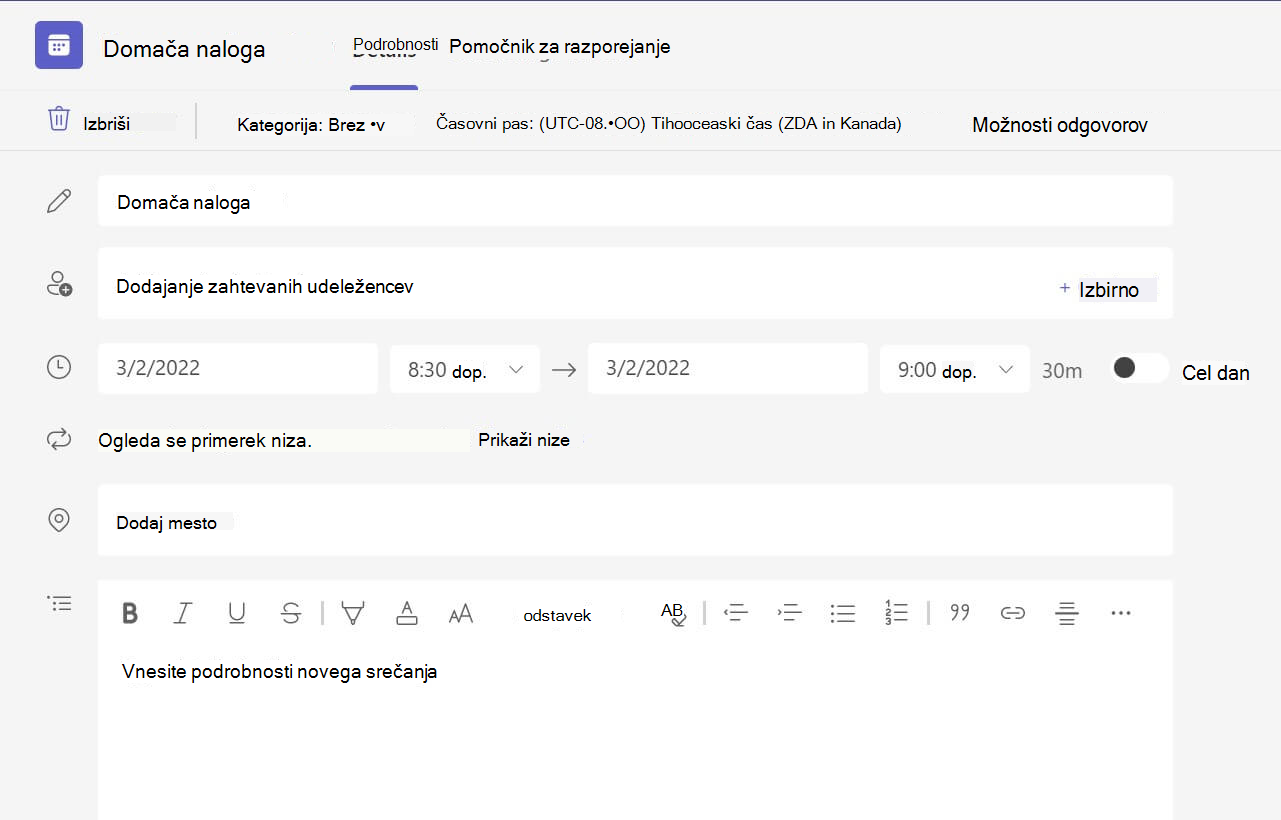Open the Prikaži nize link
Viewport: 1281px width, 820px height.
click(x=524, y=440)
